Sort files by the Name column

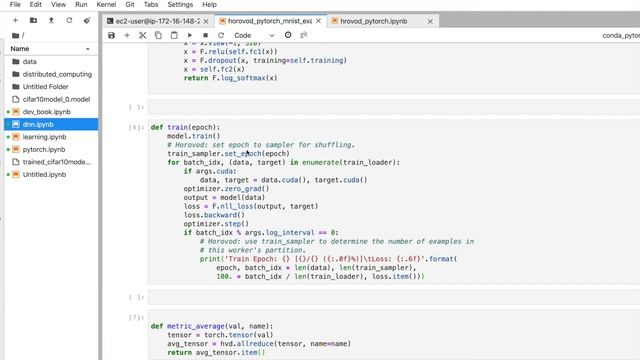click(51, 49)
